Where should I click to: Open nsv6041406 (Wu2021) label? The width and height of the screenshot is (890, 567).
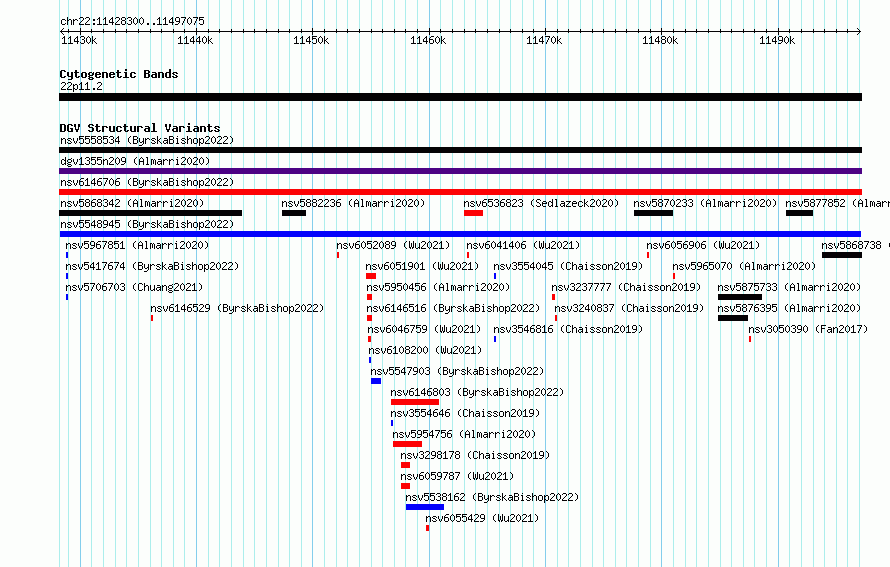point(523,245)
